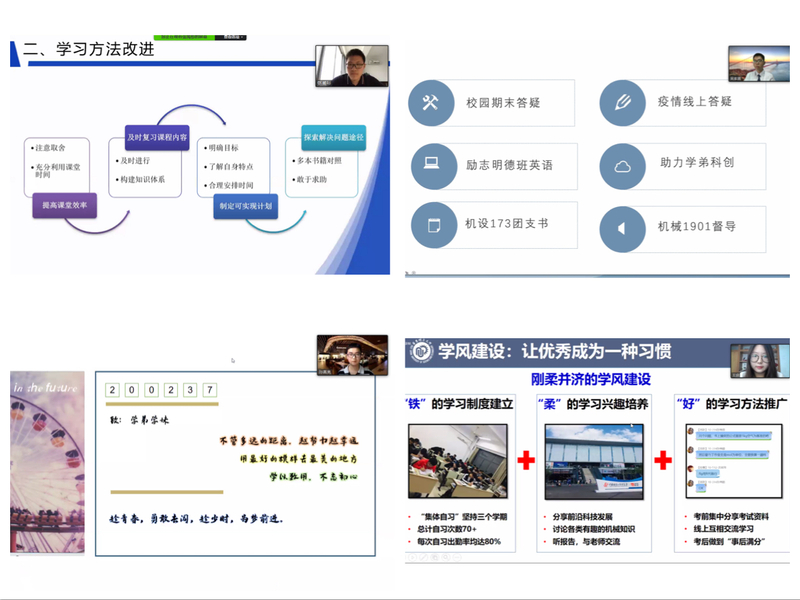This screenshot has width=800, height=600.
Task: Click the laptop icon beside 励志明德班英语
Action: [432, 163]
